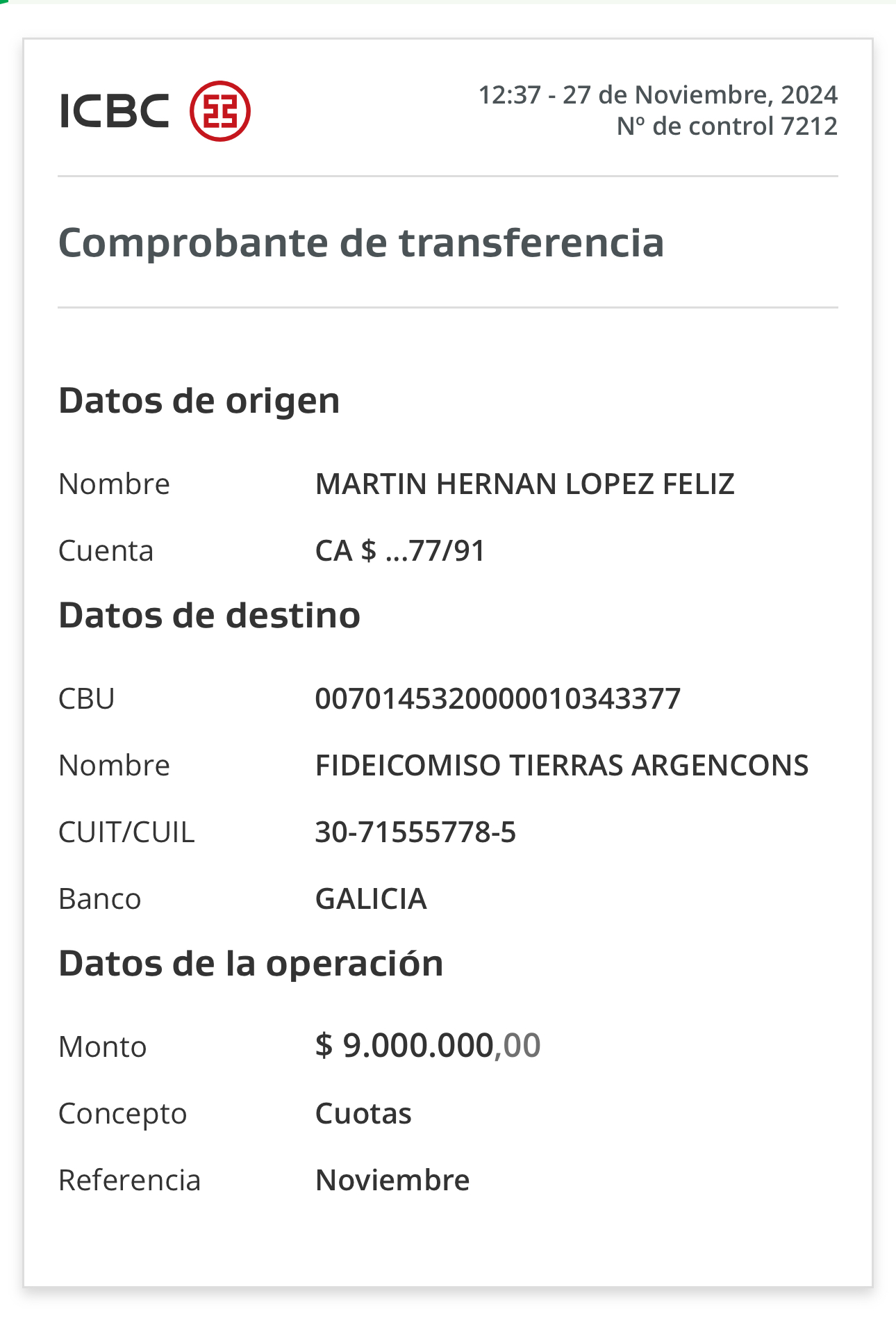Click the ICBC wordmark text
This screenshot has height=1323, width=896.
coord(115,111)
